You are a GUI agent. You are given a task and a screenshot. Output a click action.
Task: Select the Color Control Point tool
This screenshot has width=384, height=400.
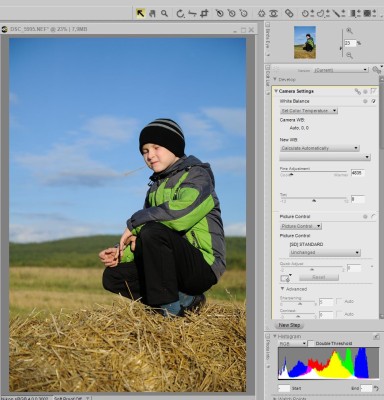[x=261, y=13]
